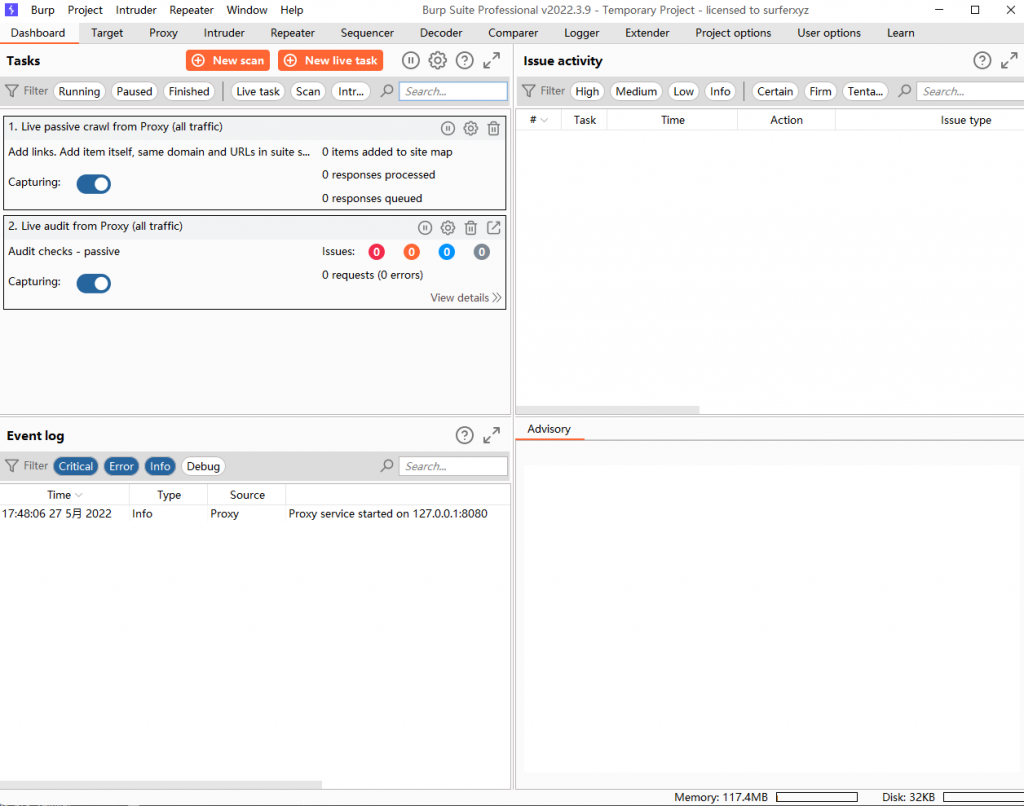Open the Help menu
The image size is (1024, 806).
(292, 10)
